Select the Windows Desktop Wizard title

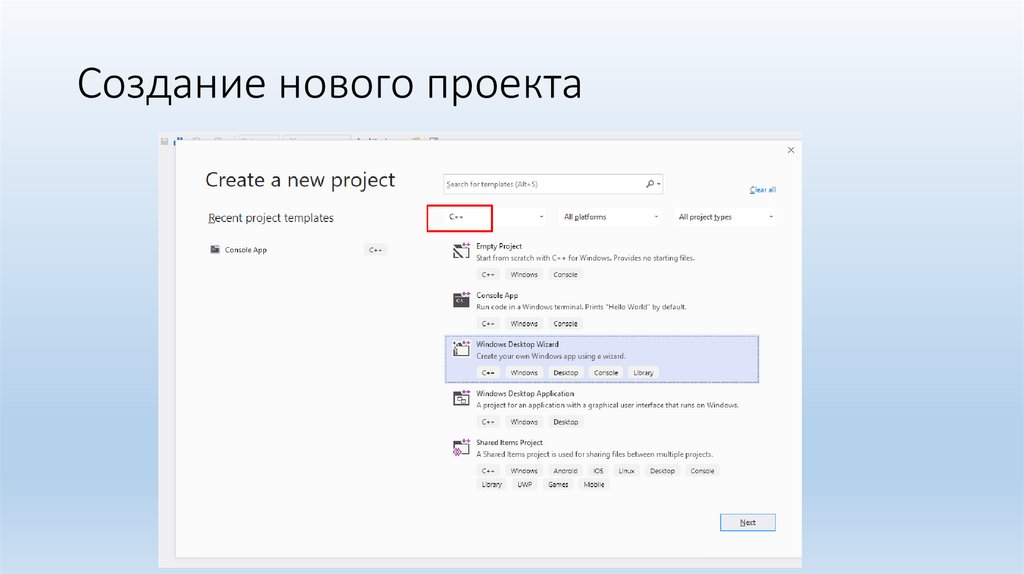point(517,344)
